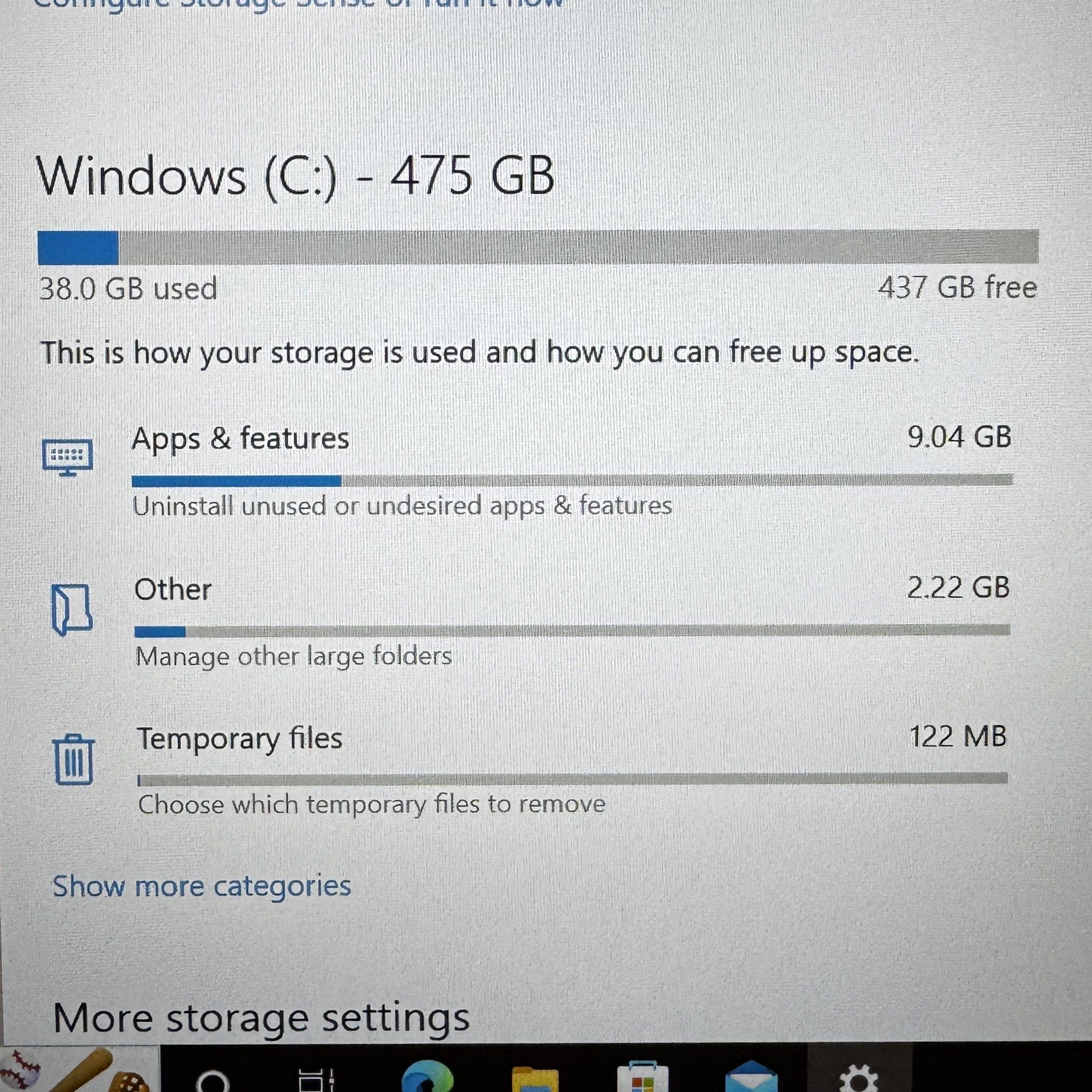Click 'Manage other large folders' description
The image size is (1092, 1092).
tap(294, 657)
